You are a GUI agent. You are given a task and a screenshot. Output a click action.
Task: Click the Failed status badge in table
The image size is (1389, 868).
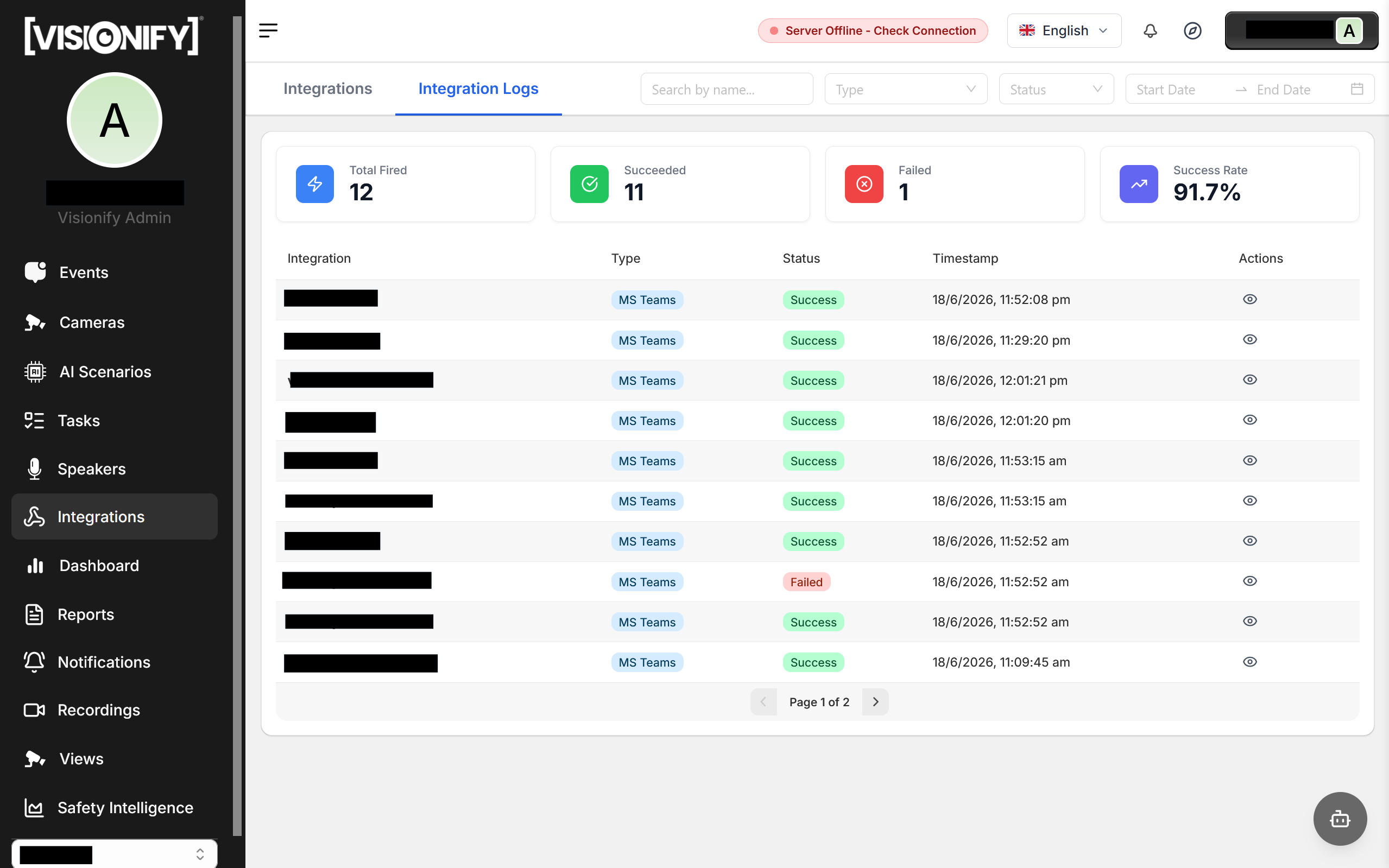click(806, 581)
